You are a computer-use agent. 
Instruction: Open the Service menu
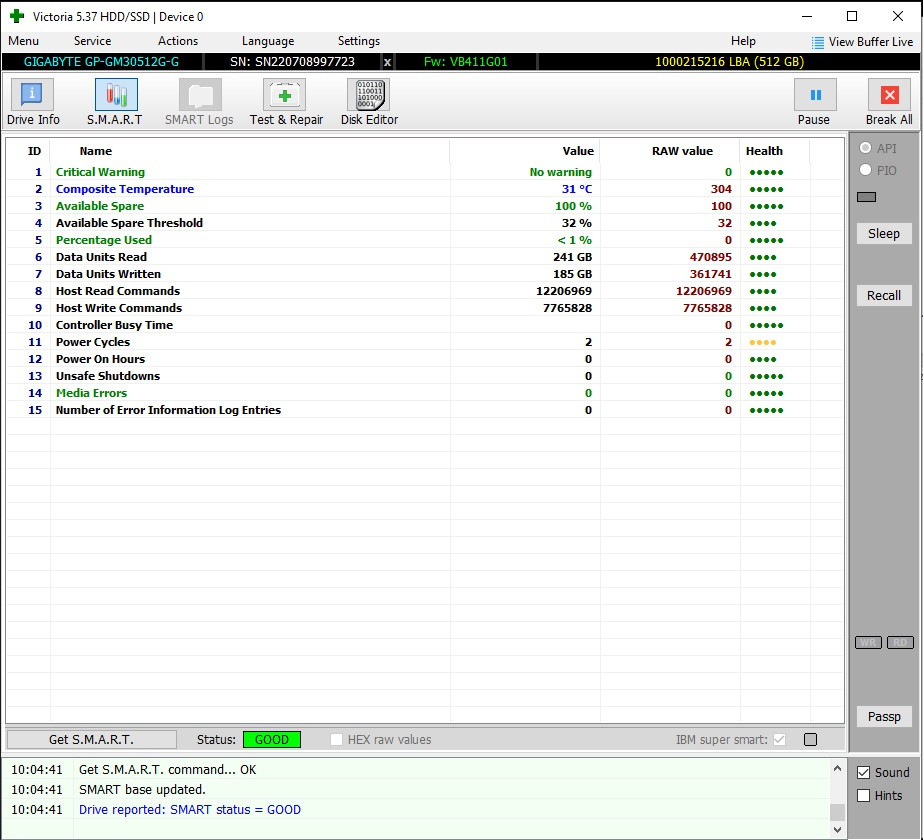coord(92,41)
